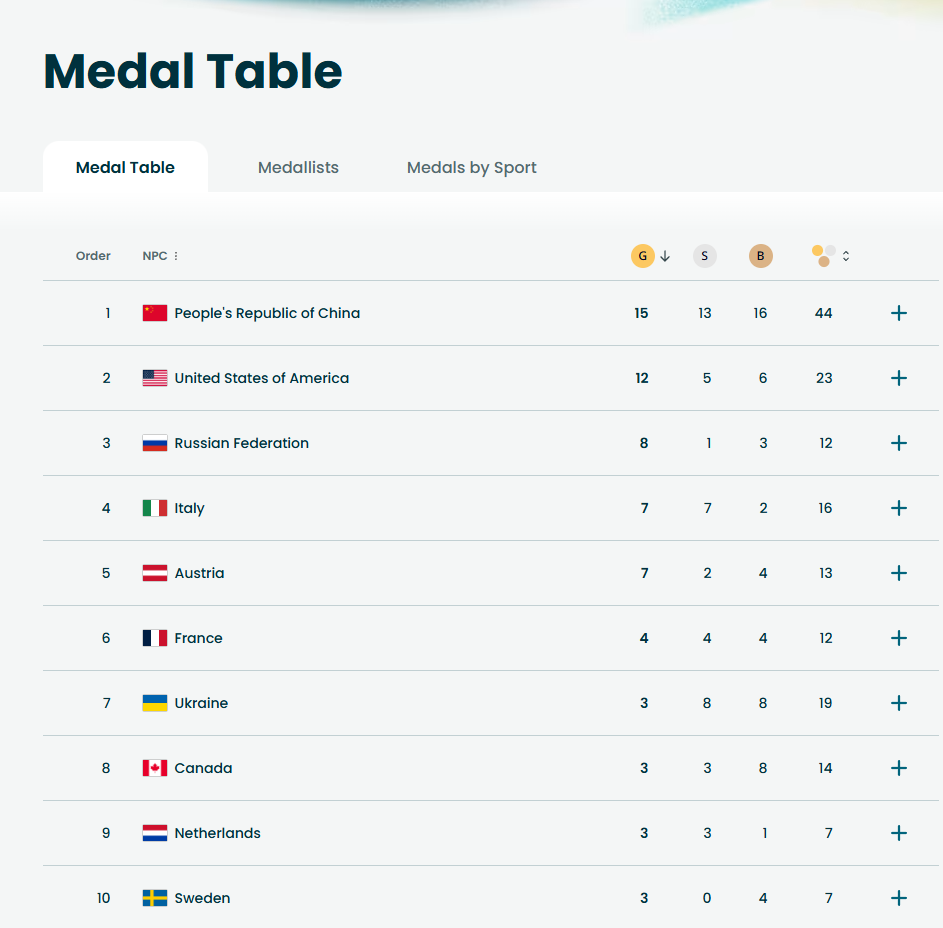Expand the Austria medal row
The image size is (943, 928).
coord(898,572)
